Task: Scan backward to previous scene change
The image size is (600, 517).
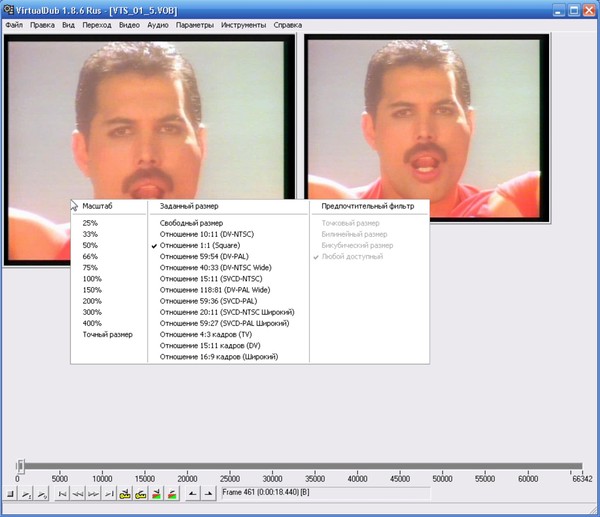Action: click(x=157, y=494)
